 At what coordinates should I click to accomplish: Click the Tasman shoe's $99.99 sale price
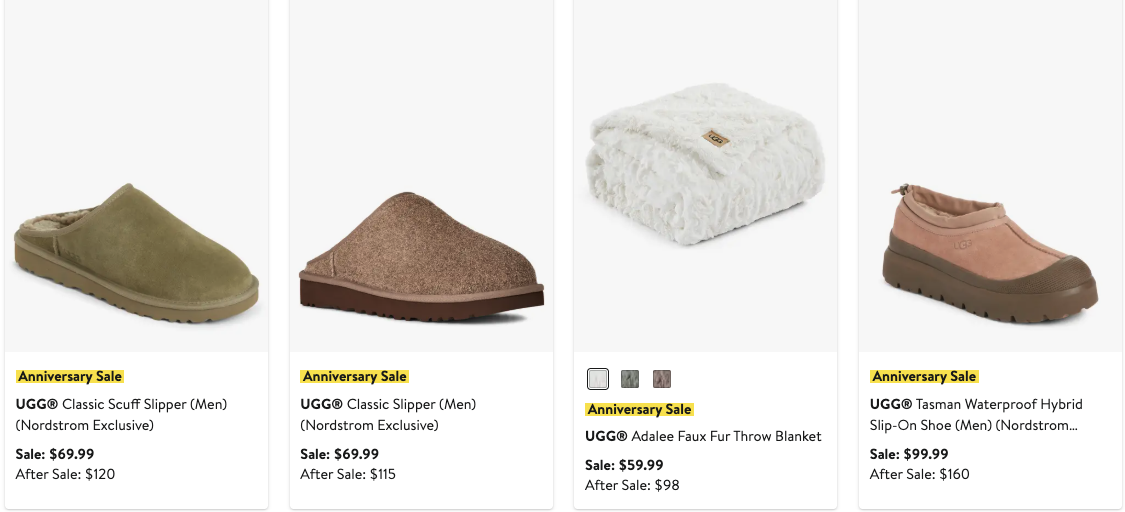909,454
